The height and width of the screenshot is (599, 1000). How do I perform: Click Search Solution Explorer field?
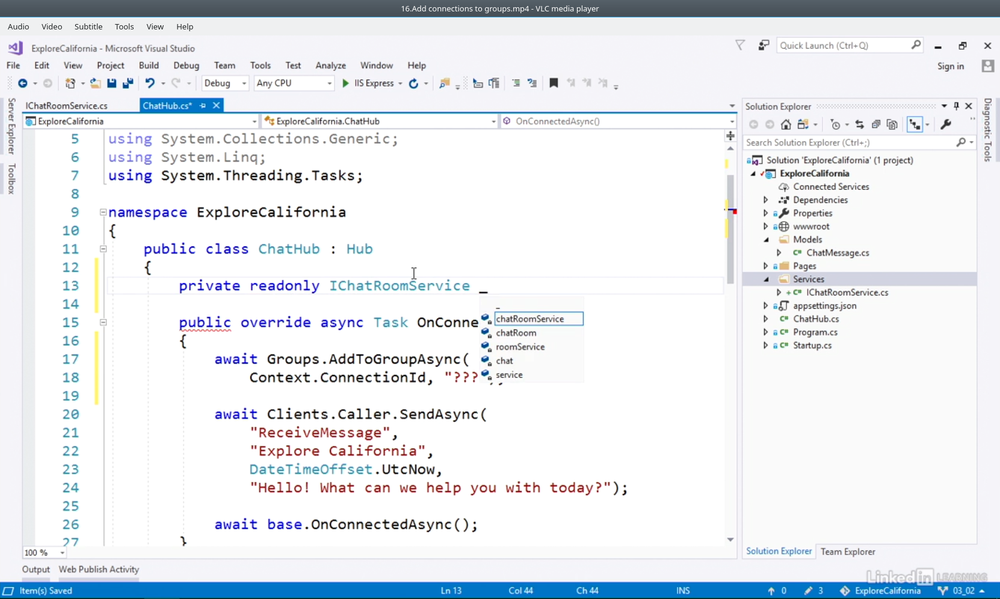coord(859,143)
